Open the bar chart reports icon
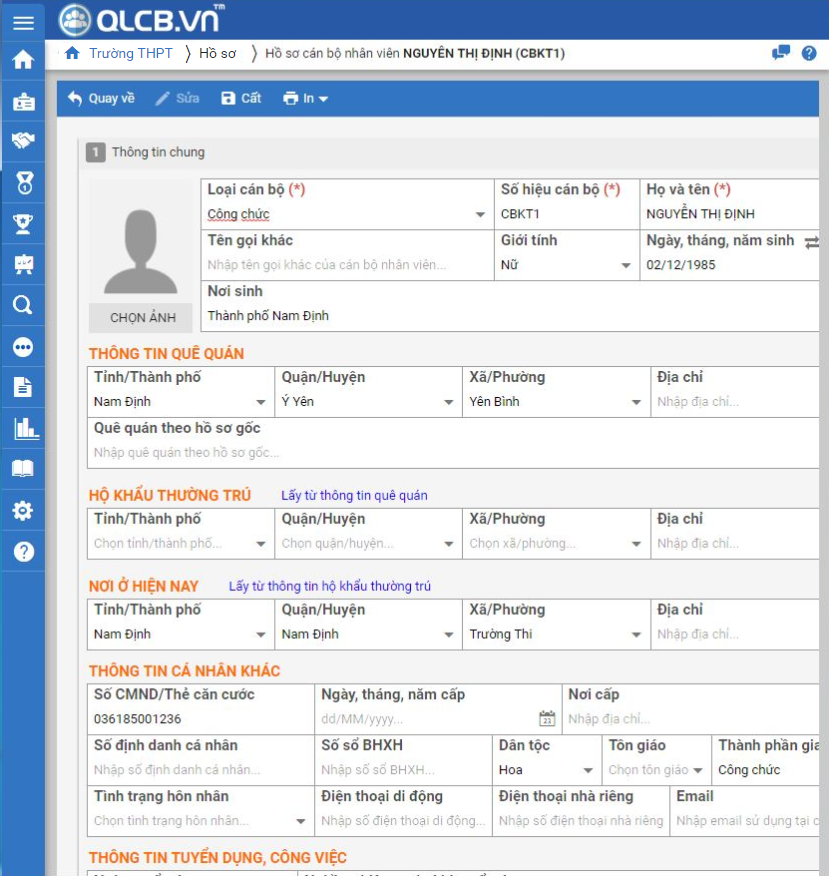The image size is (829, 876). (x=22, y=428)
